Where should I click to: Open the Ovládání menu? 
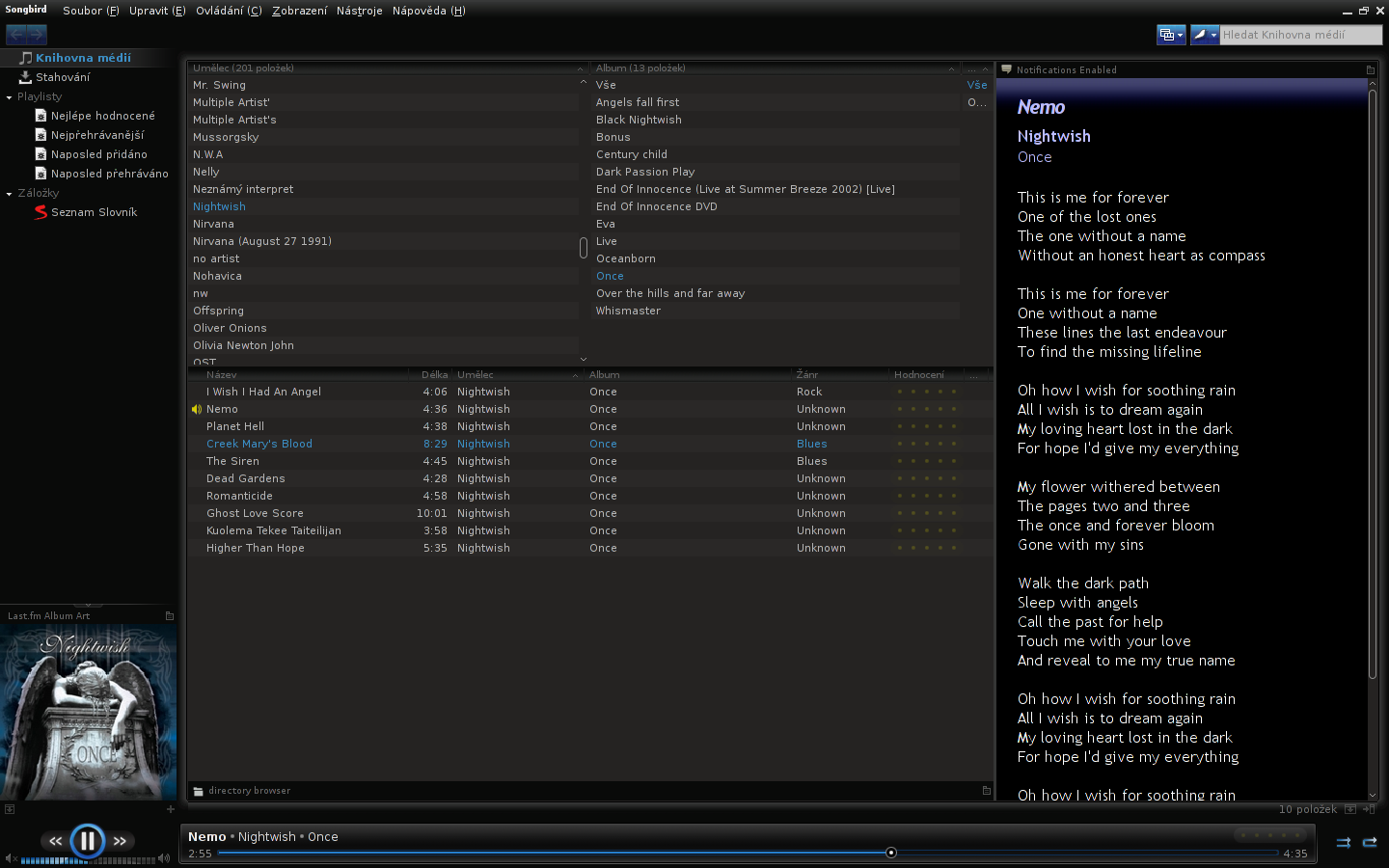[229, 11]
